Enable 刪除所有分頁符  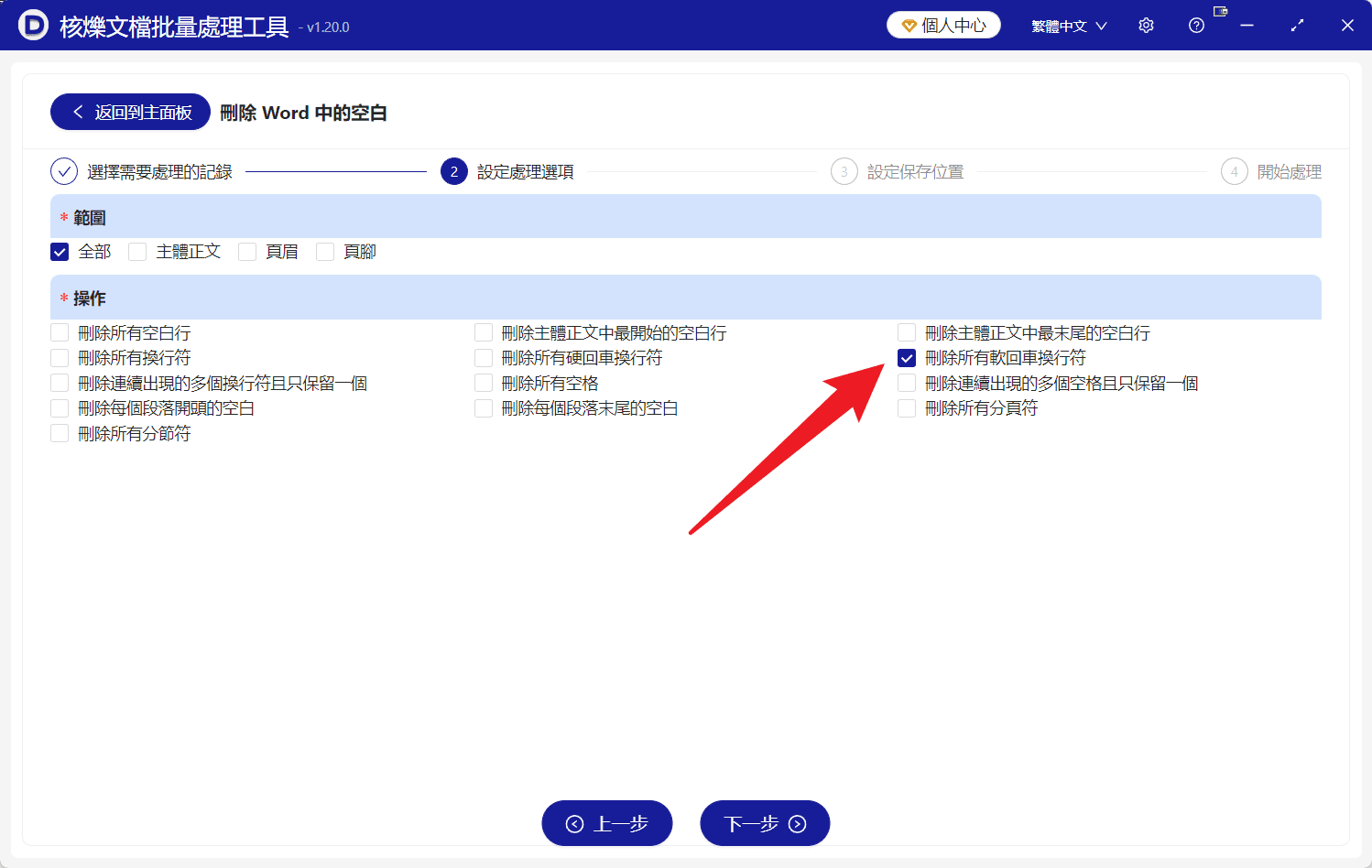pos(907,408)
